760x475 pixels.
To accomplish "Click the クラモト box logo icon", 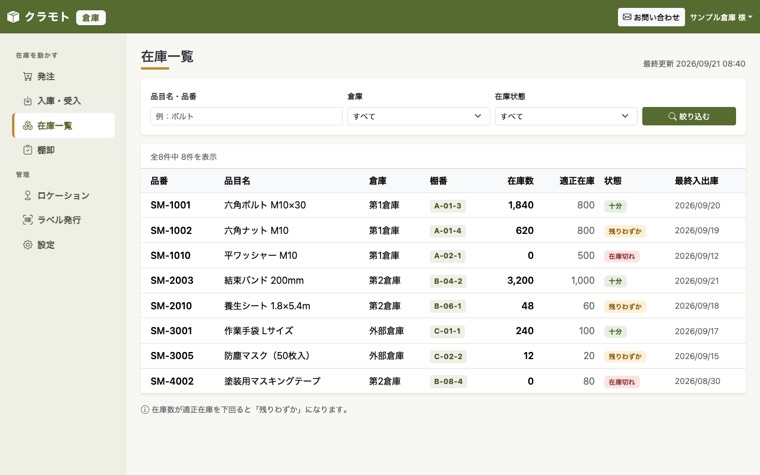I will point(13,17).
